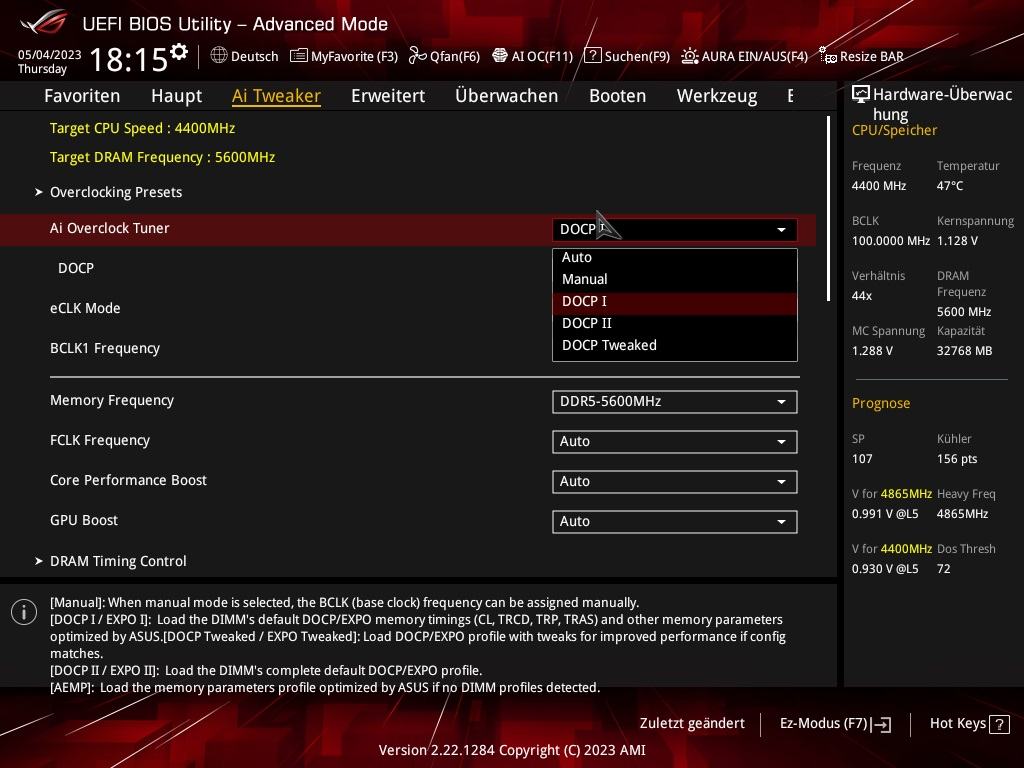
Task: Click the MyFavorite list icon
Action: point(298,56)
